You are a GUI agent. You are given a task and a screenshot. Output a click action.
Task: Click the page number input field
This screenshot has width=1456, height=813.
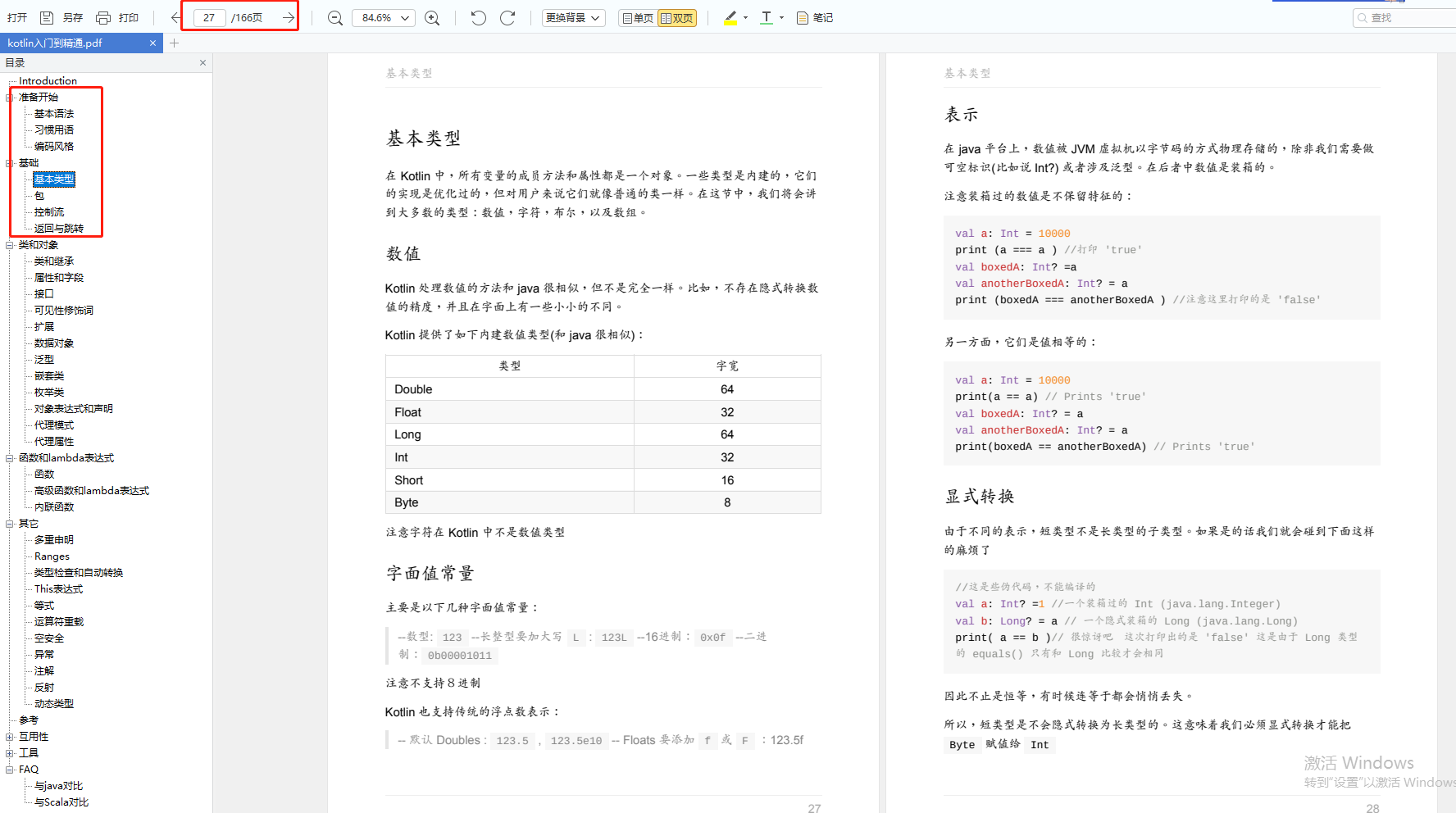[x=209, y=17]
